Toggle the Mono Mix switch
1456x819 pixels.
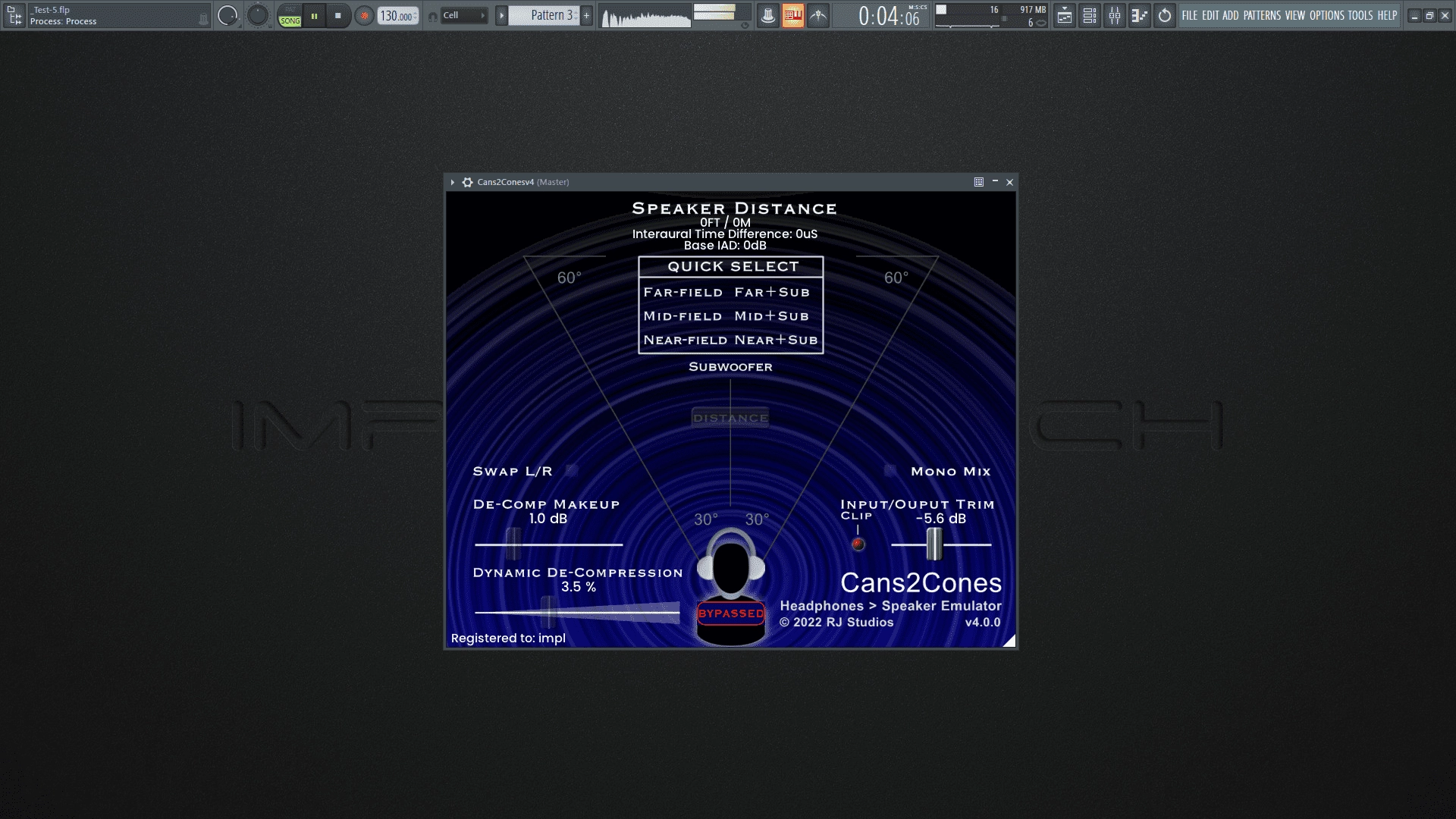(x=891, y=471)
